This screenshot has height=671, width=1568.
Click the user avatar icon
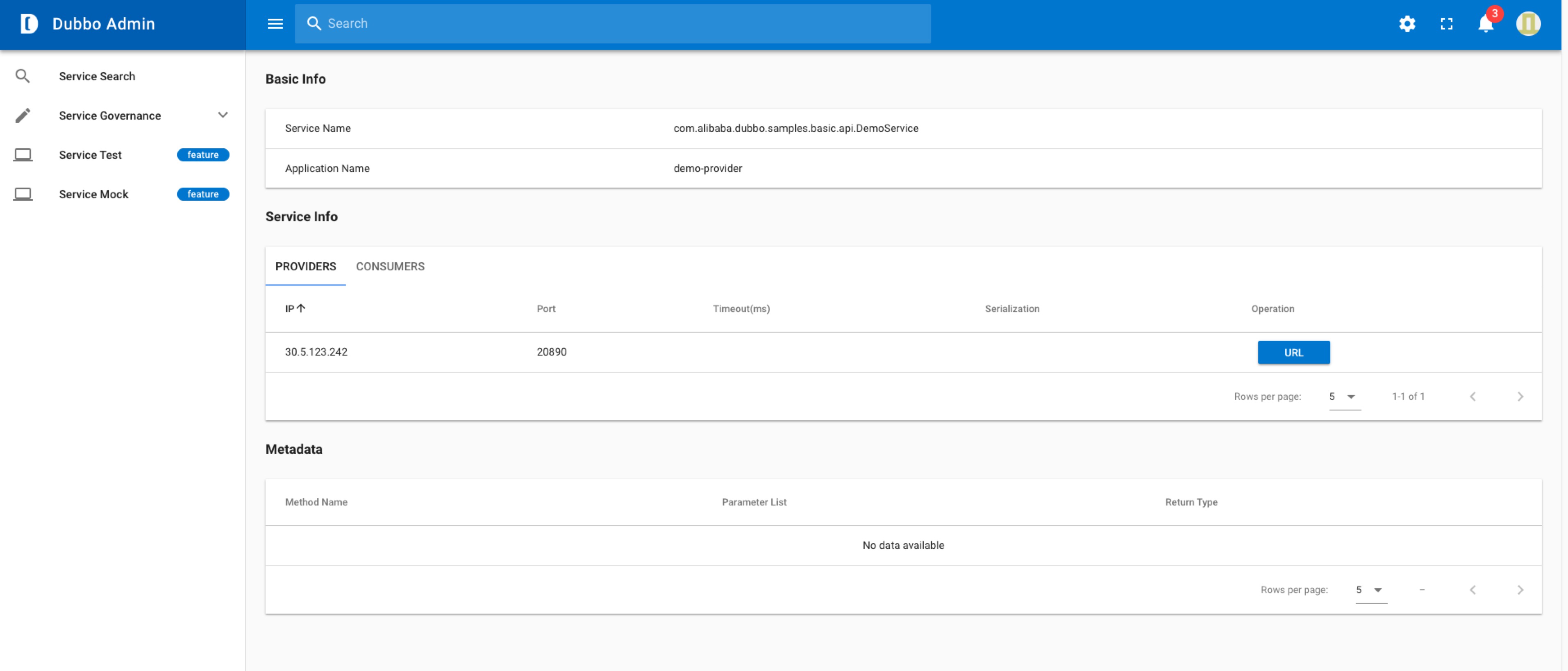(x=1528, y=24)
